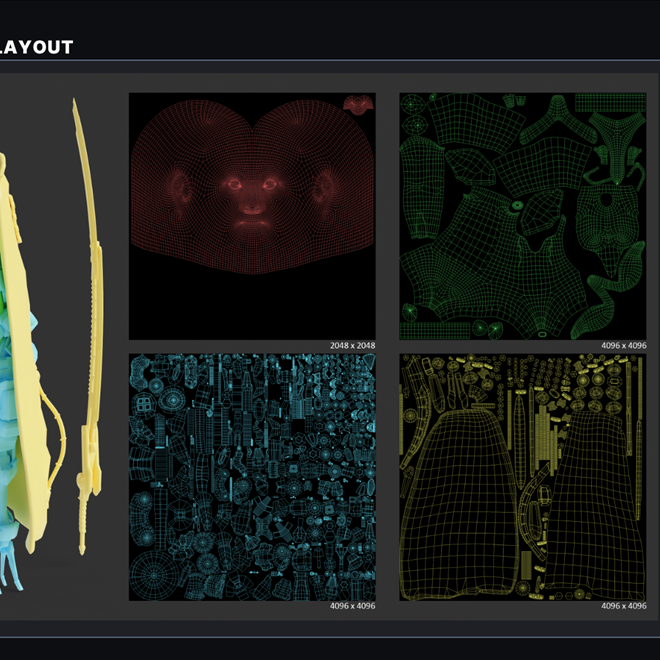
Task: Click the cyan armor parts UV layout
Action: point(252,477)
